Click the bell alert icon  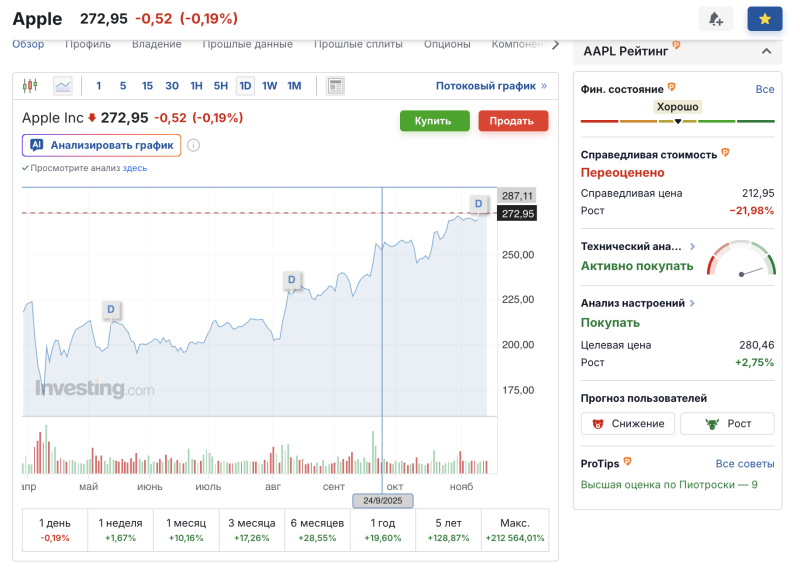coord(716,19)
